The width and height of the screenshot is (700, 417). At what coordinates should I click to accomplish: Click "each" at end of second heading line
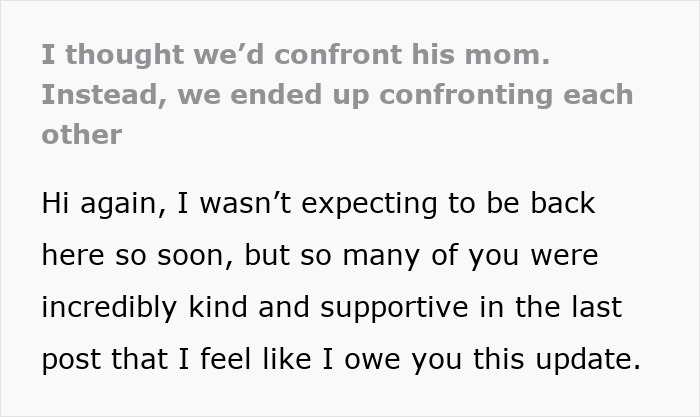598,95
